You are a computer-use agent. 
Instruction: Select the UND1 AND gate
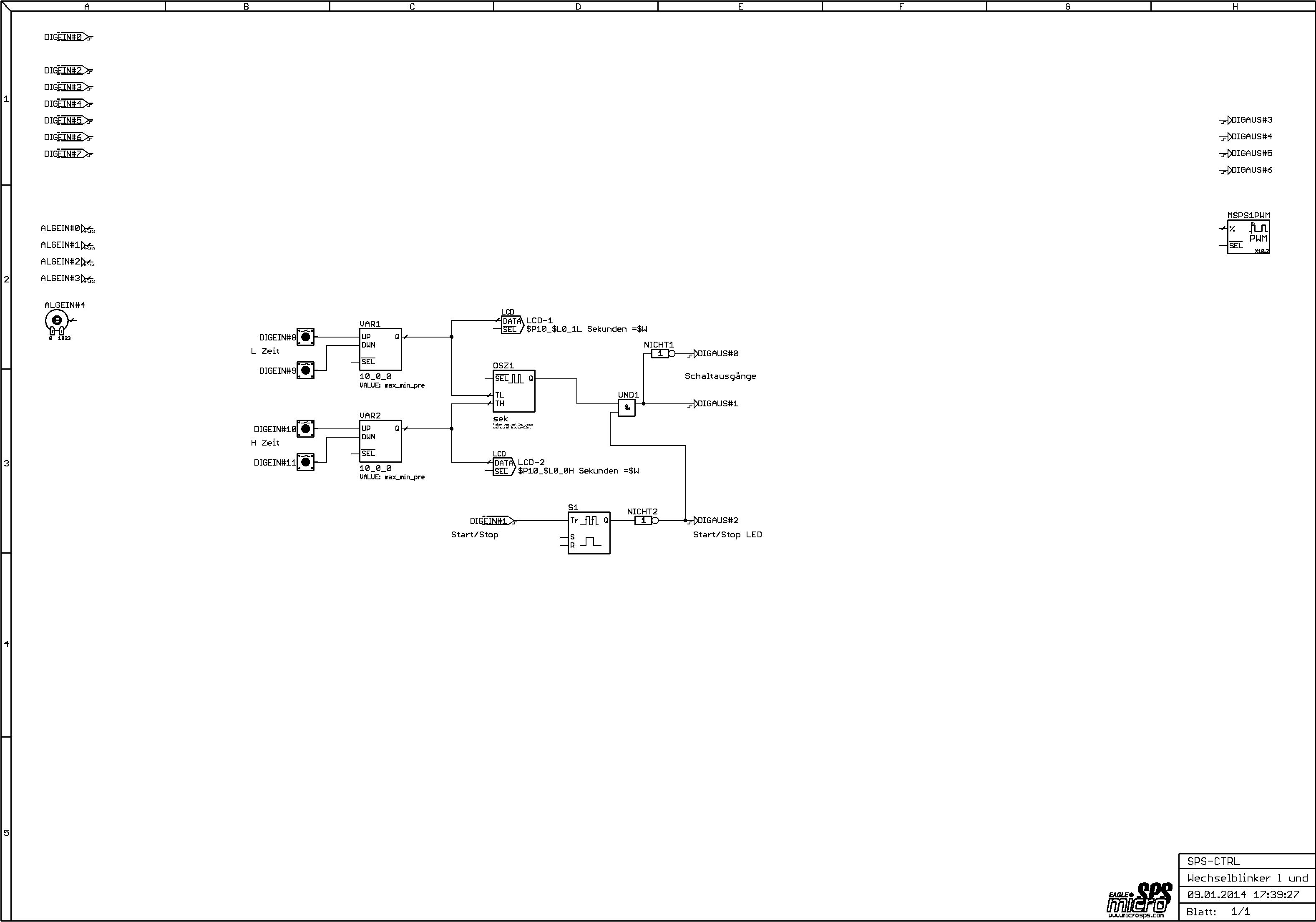(627, 408)
